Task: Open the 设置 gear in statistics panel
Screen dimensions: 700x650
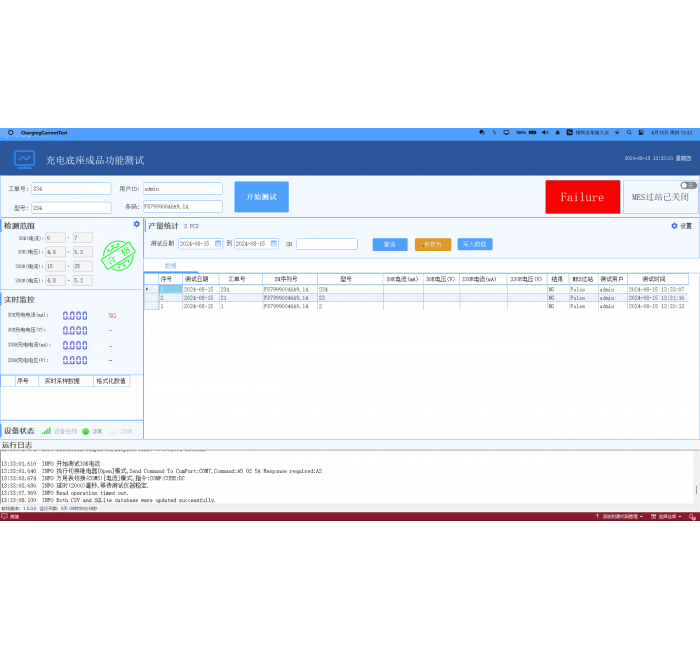Action: click(x=675, y=226)
